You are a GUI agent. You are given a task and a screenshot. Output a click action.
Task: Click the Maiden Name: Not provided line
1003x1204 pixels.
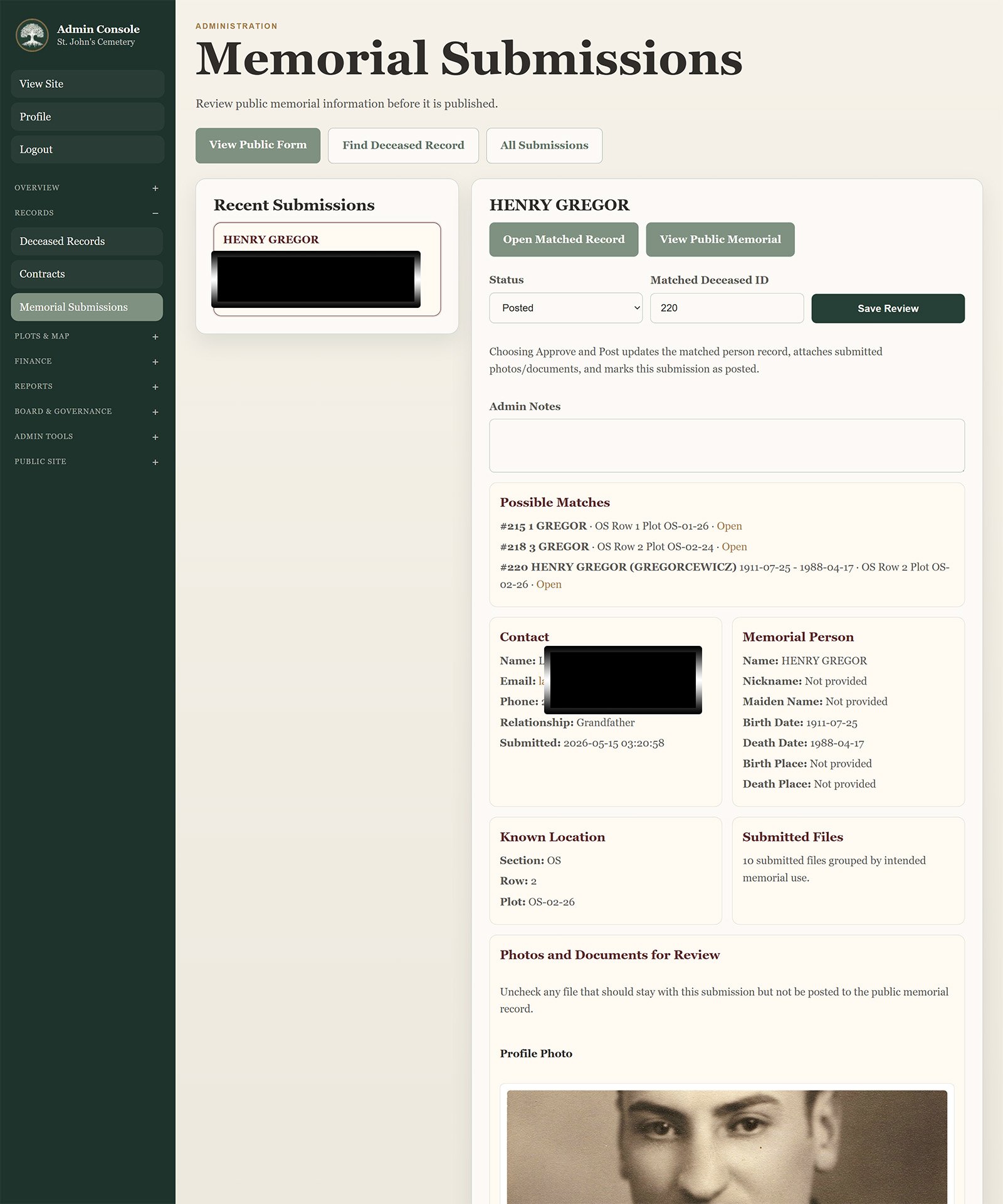[815, 702]
